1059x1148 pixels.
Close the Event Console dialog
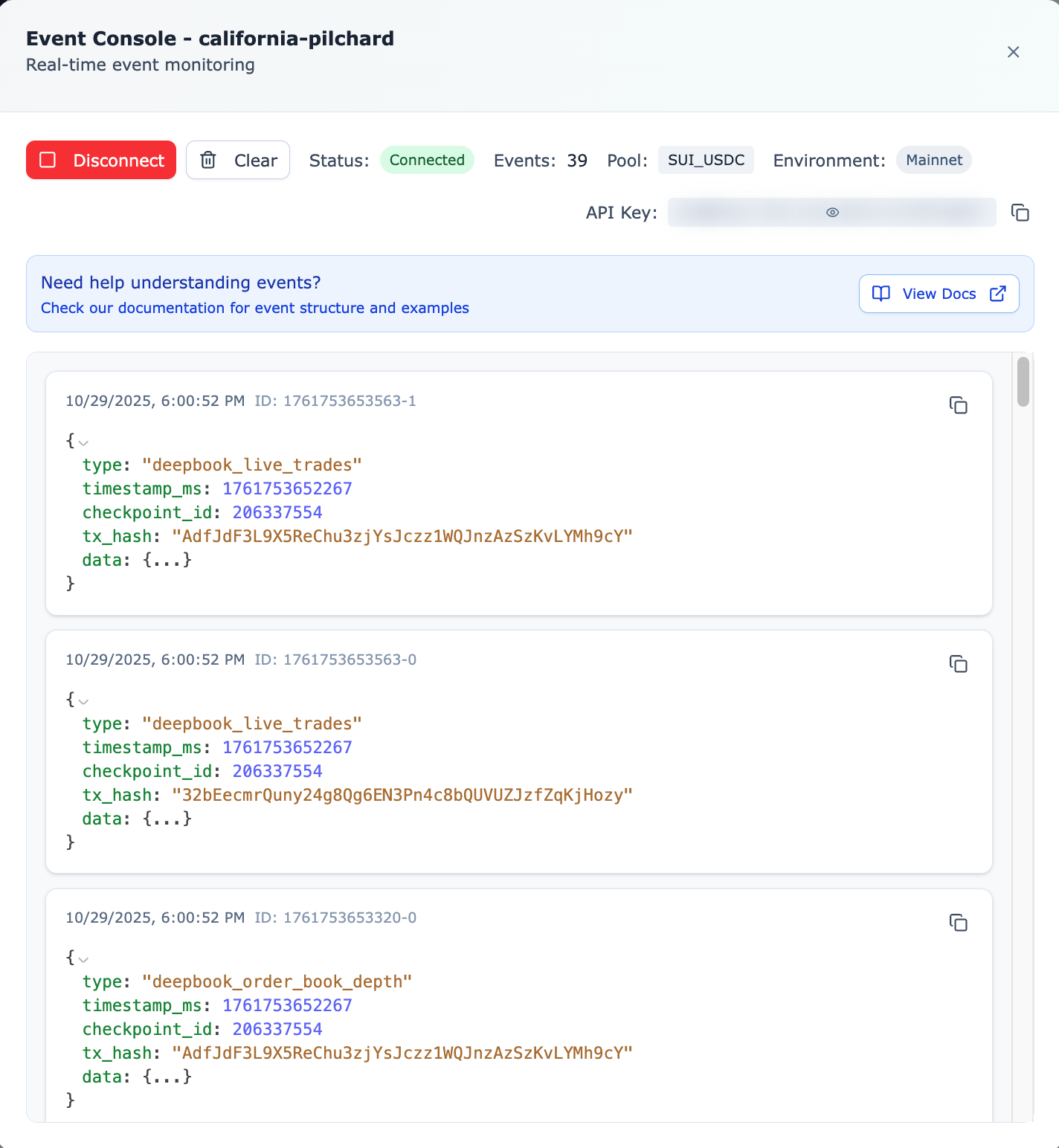coord(1013,52)
